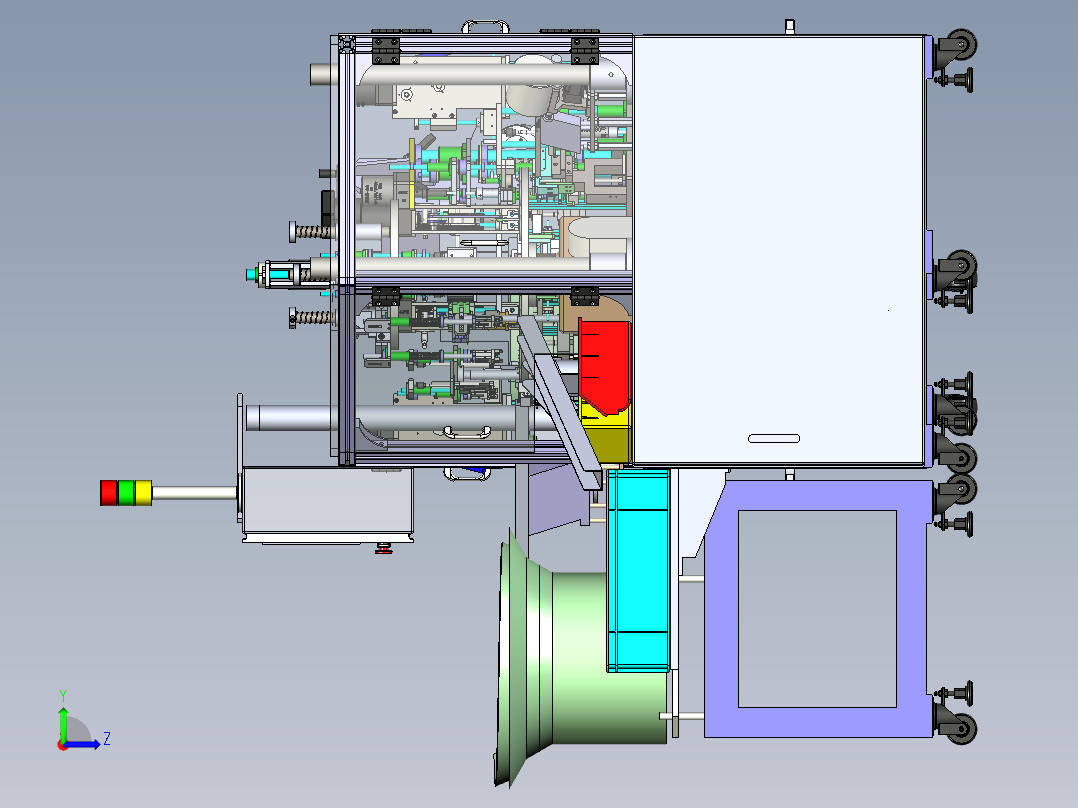1078x808 pixels.
Task: Select the gray control box beside the signal tower
Action: (327, 503)
